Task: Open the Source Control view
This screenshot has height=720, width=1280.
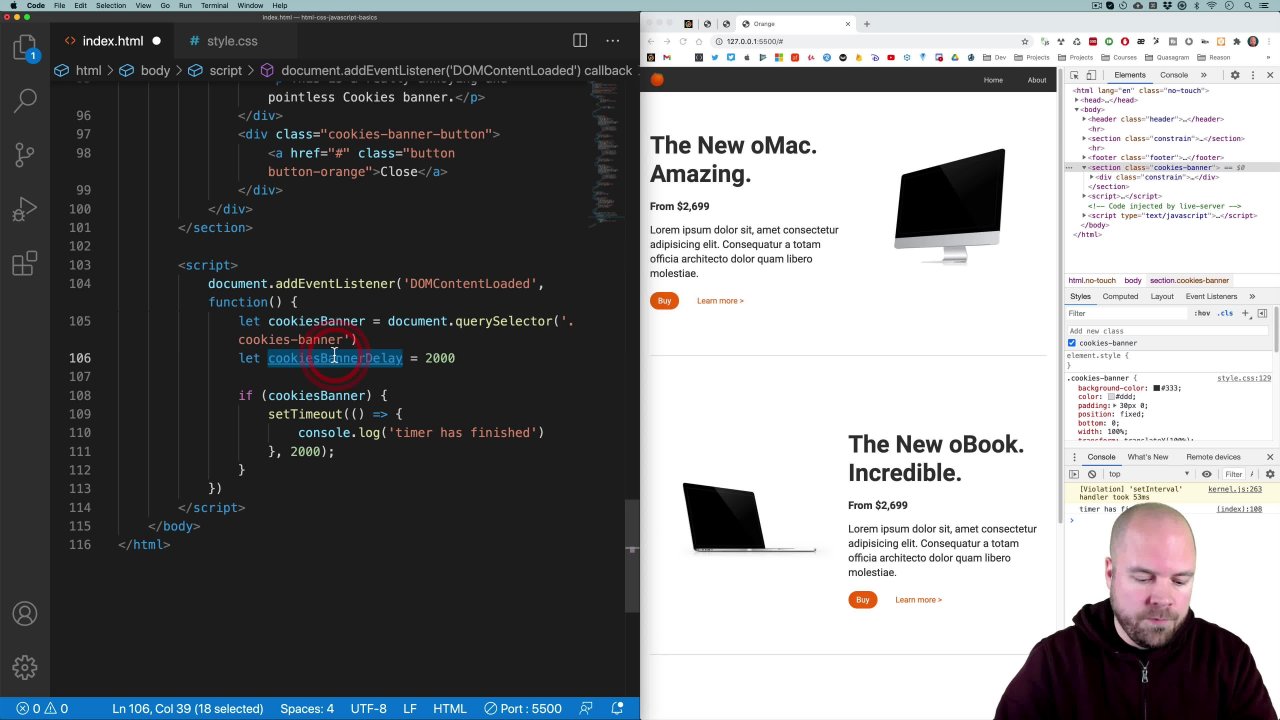Action: point(26,155)
